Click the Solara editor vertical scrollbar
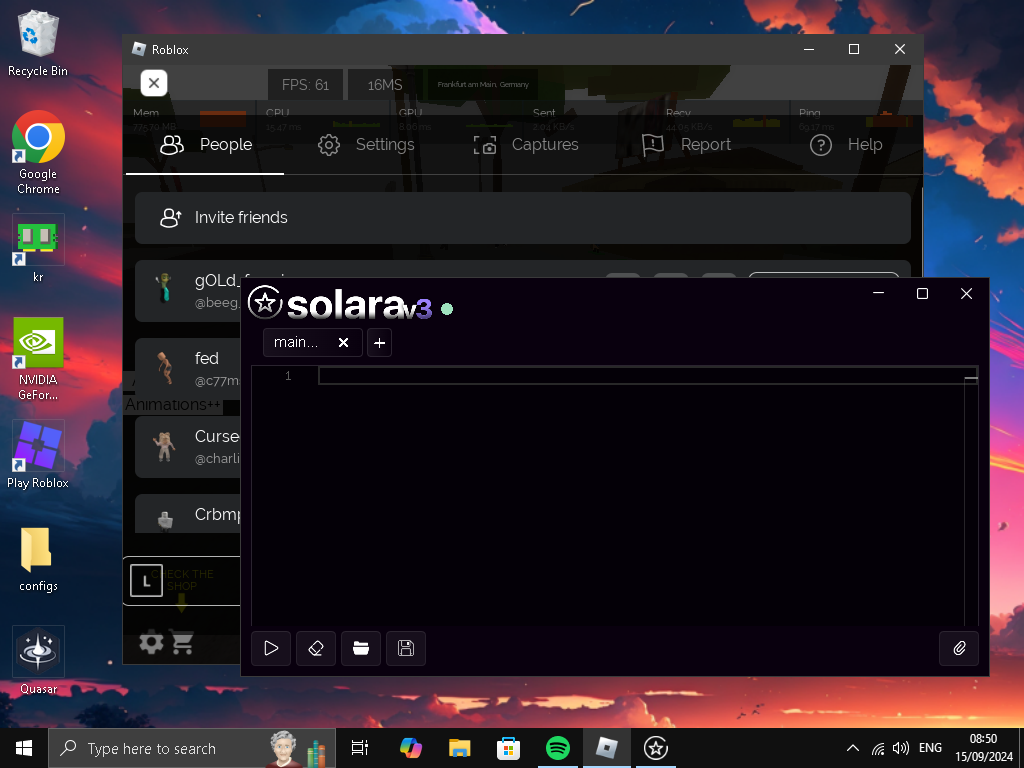This screenshot has height=768, width=1024. [x=971, y=496]
